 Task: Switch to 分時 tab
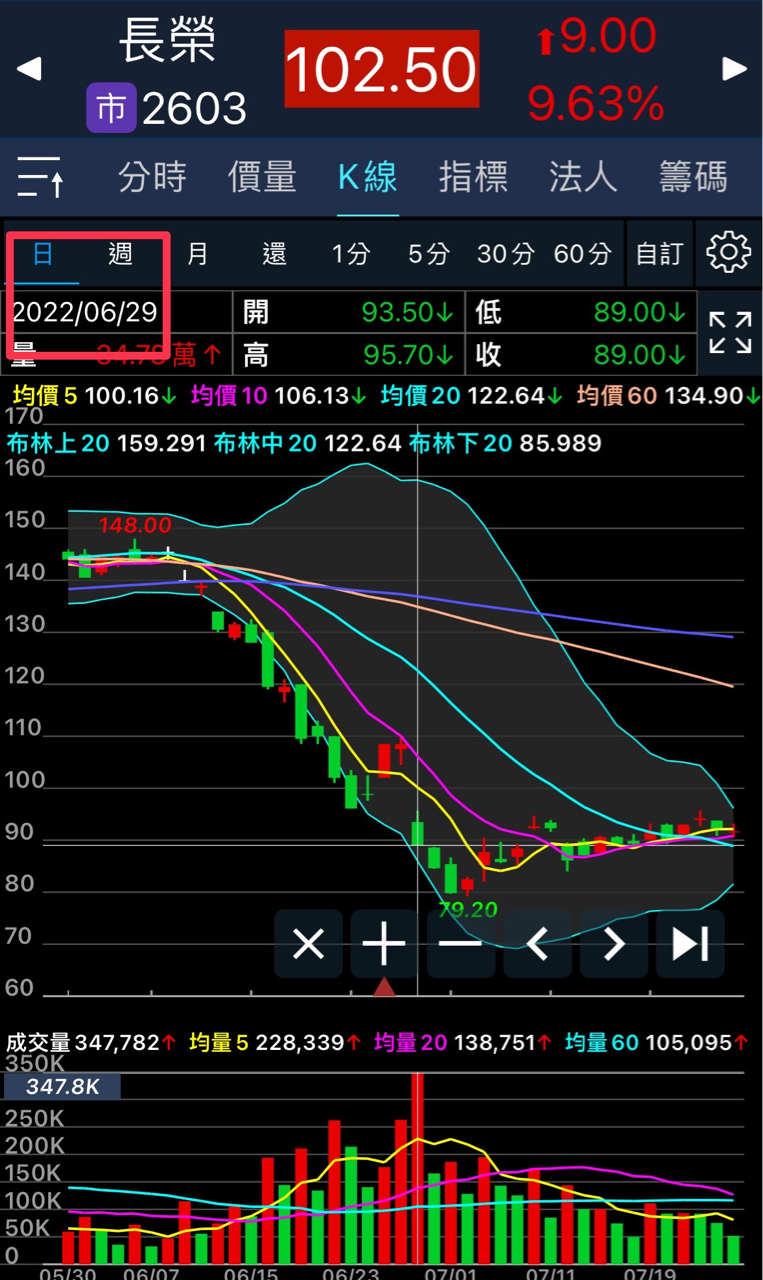point(153,177)
